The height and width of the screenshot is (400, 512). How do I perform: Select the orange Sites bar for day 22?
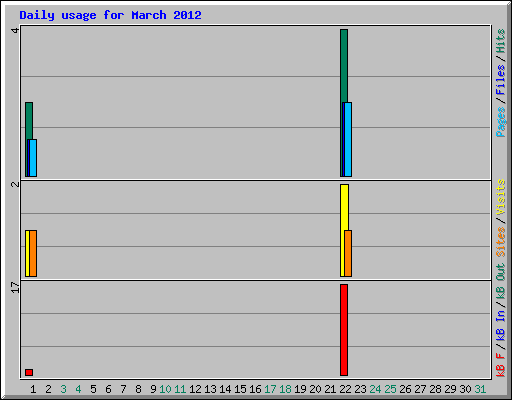pyautogui.click(x=348, y=253)
